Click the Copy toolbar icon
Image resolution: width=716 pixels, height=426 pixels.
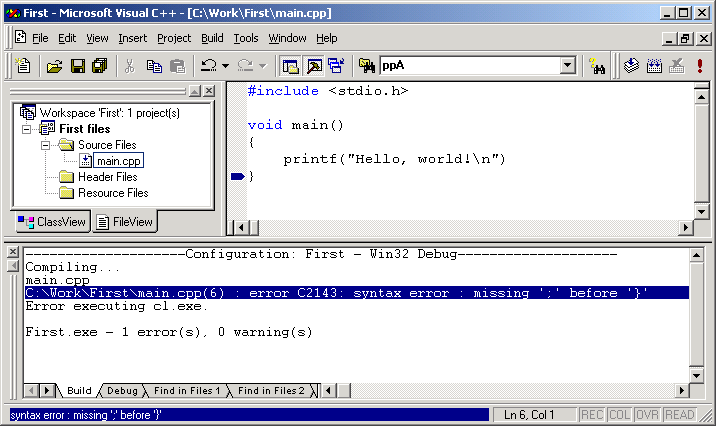(x=154, y=66)
